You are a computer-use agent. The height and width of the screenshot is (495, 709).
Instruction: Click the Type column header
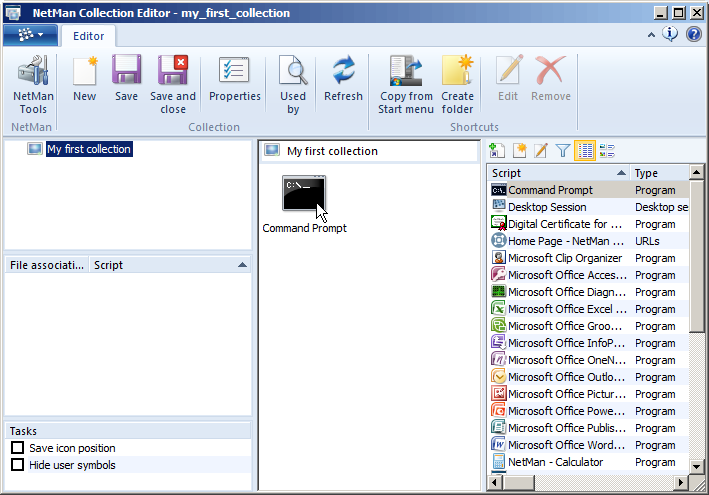point(660,173)
